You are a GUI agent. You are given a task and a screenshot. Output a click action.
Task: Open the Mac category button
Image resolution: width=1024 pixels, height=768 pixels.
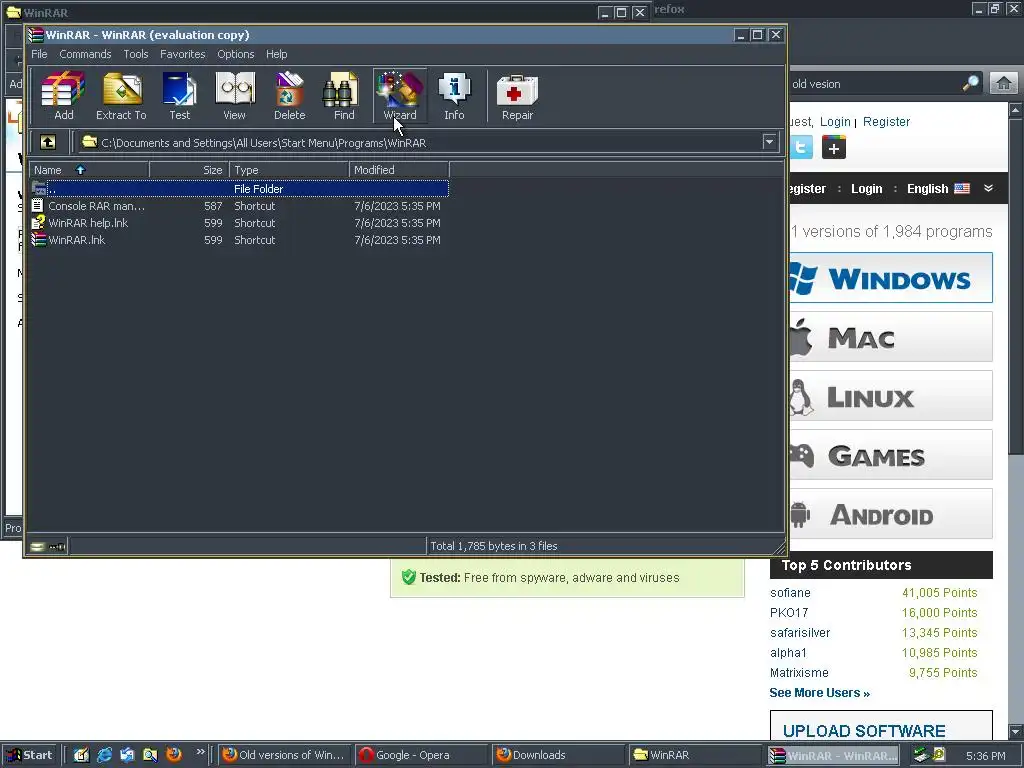(x=891, y=337)
